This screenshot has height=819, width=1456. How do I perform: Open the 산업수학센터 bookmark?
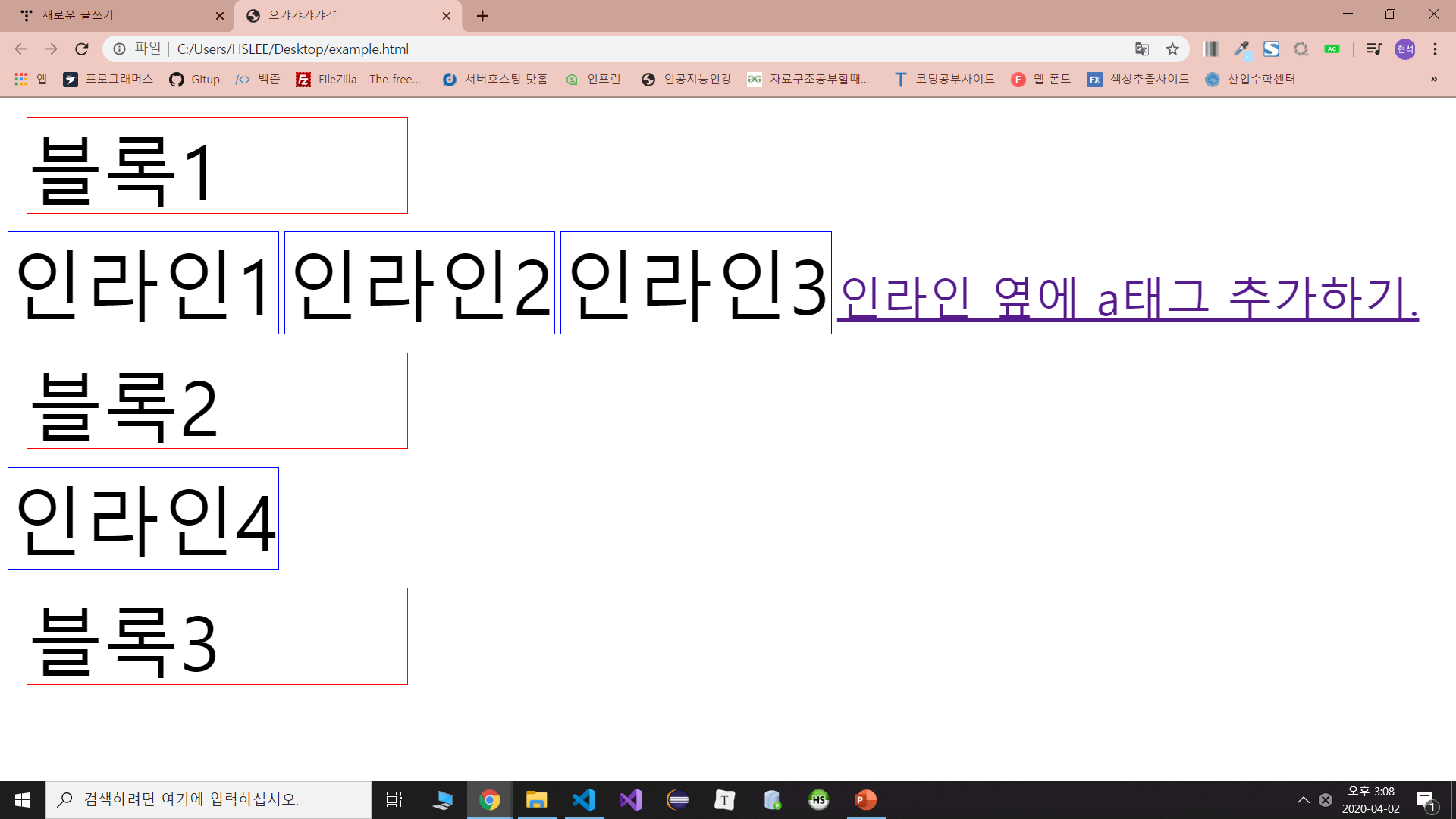[1250, 79]
